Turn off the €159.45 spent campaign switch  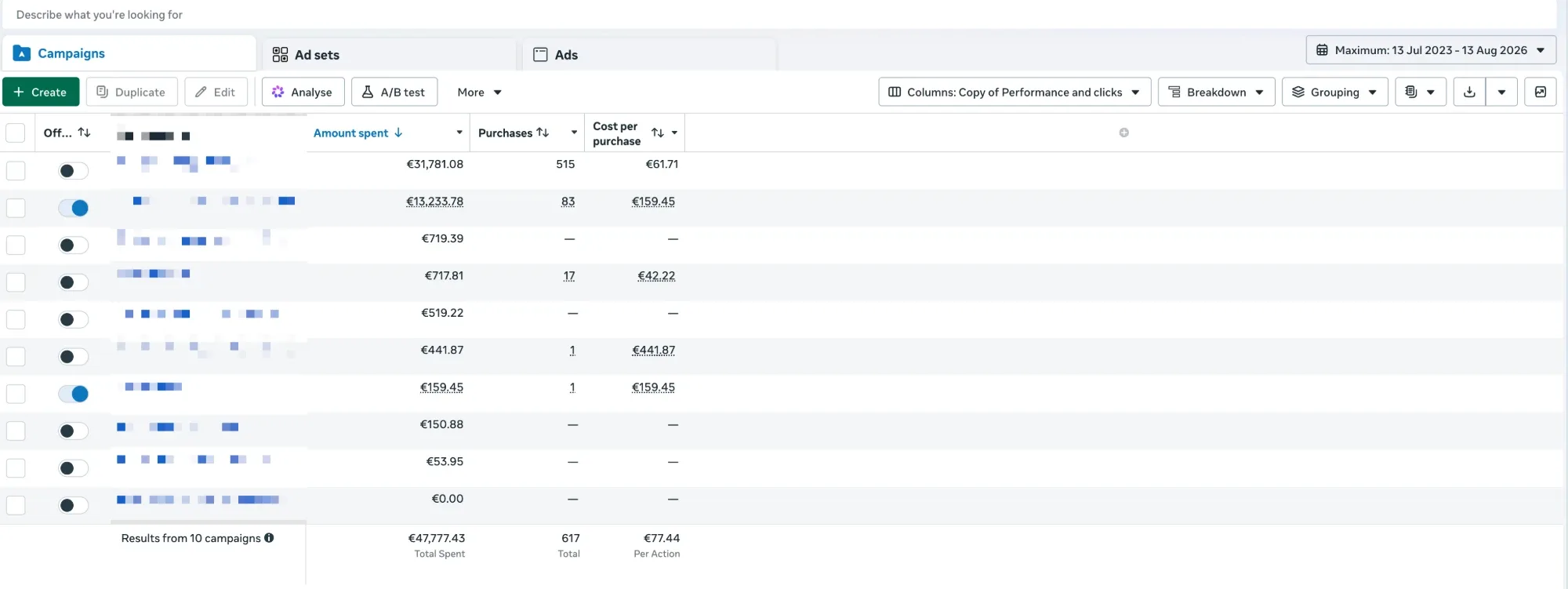click(x=74, y=394)
